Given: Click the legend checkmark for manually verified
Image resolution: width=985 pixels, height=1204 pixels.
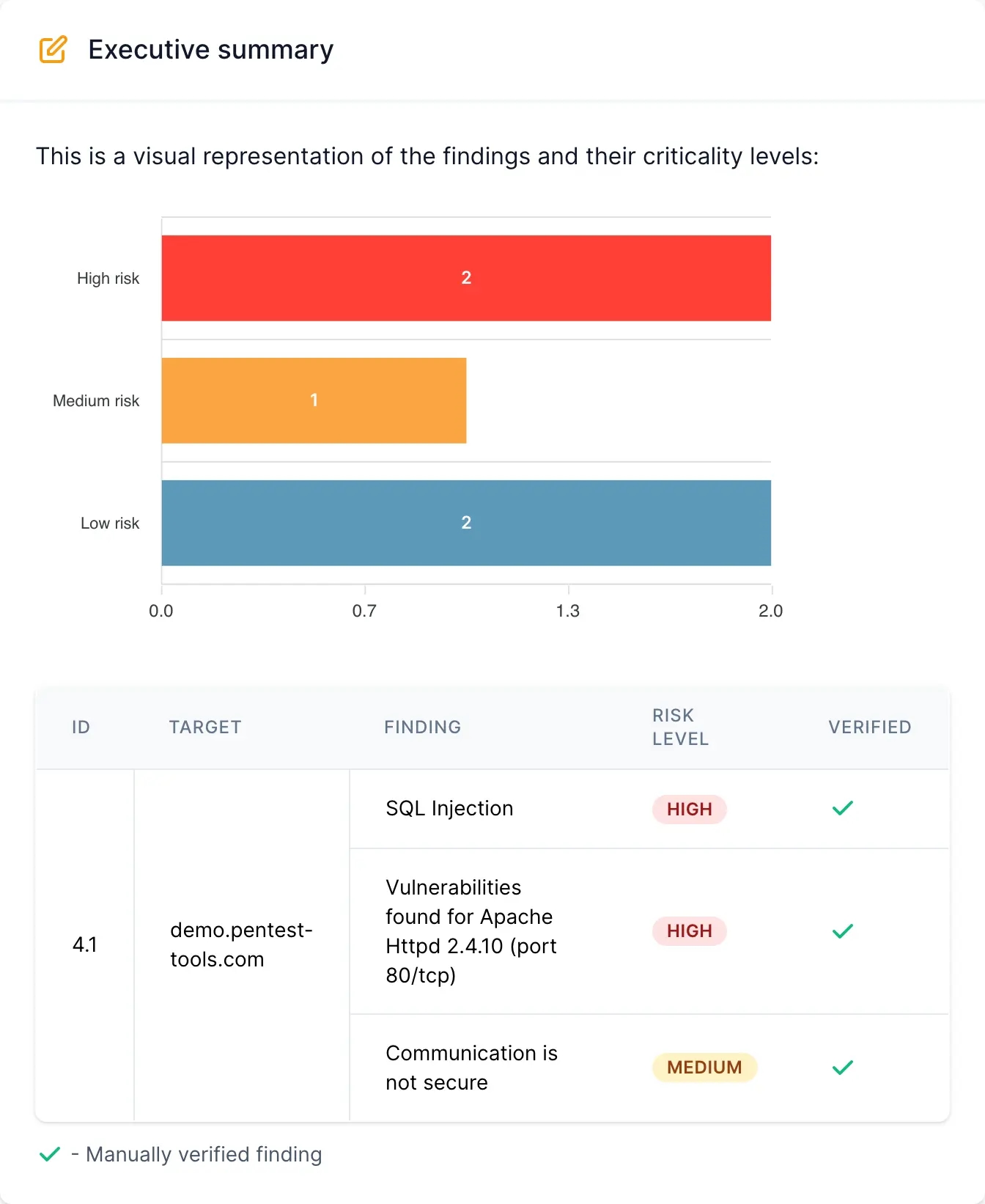Looking at the screenshot, I should click(50, 1154).
